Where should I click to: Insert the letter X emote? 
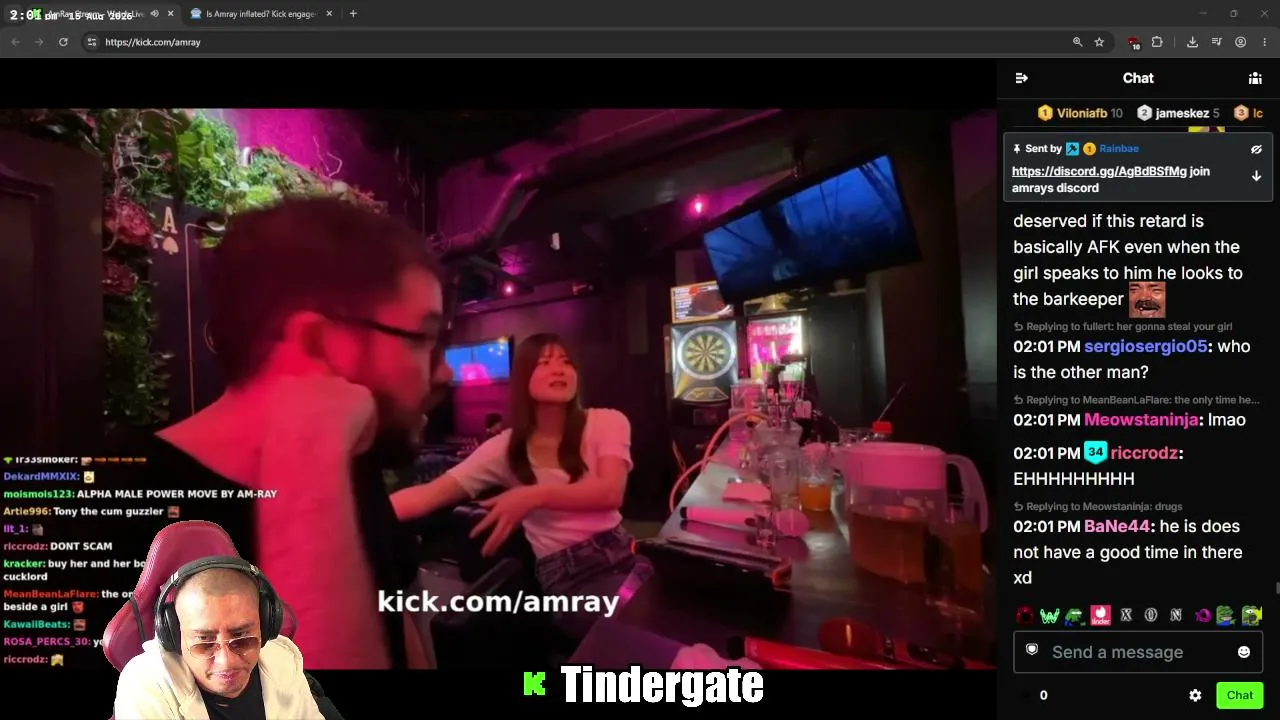(x=1126, y=615)
